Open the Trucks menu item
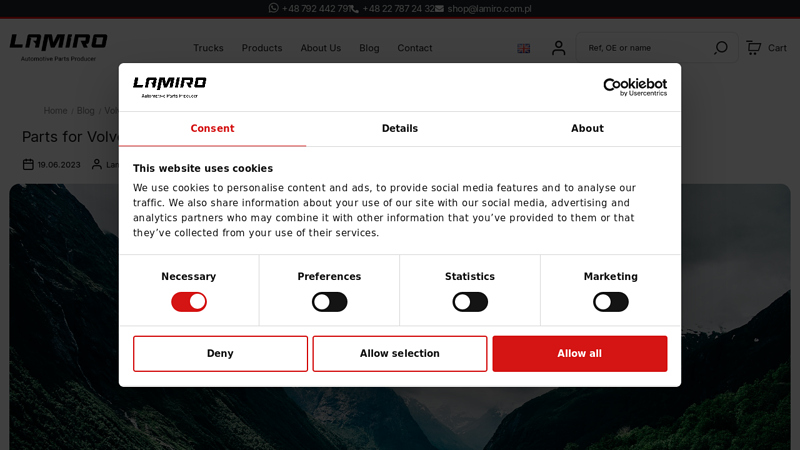The image size is (800, 450). click(x=208, y=48)
